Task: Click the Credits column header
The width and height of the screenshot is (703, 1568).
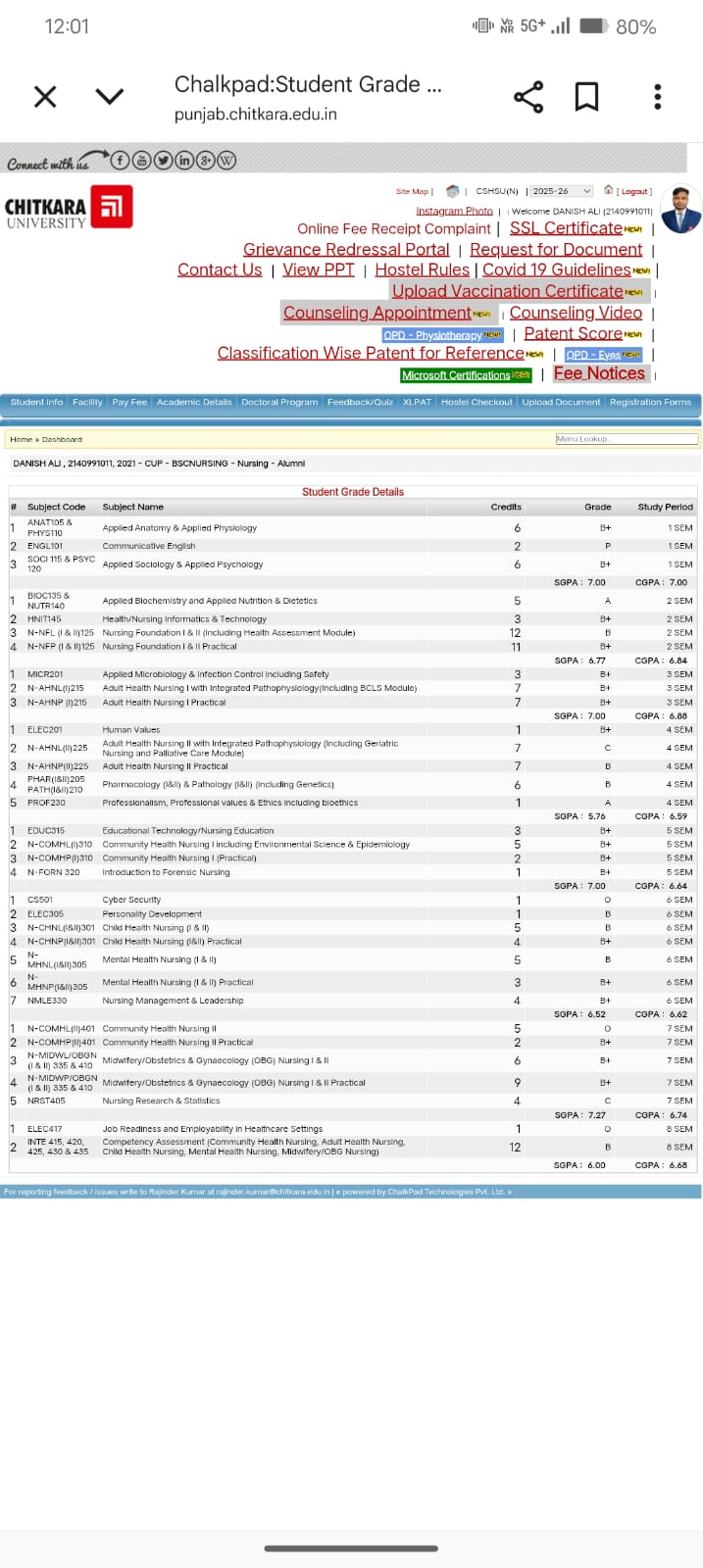Action: (x=506, y=508)
